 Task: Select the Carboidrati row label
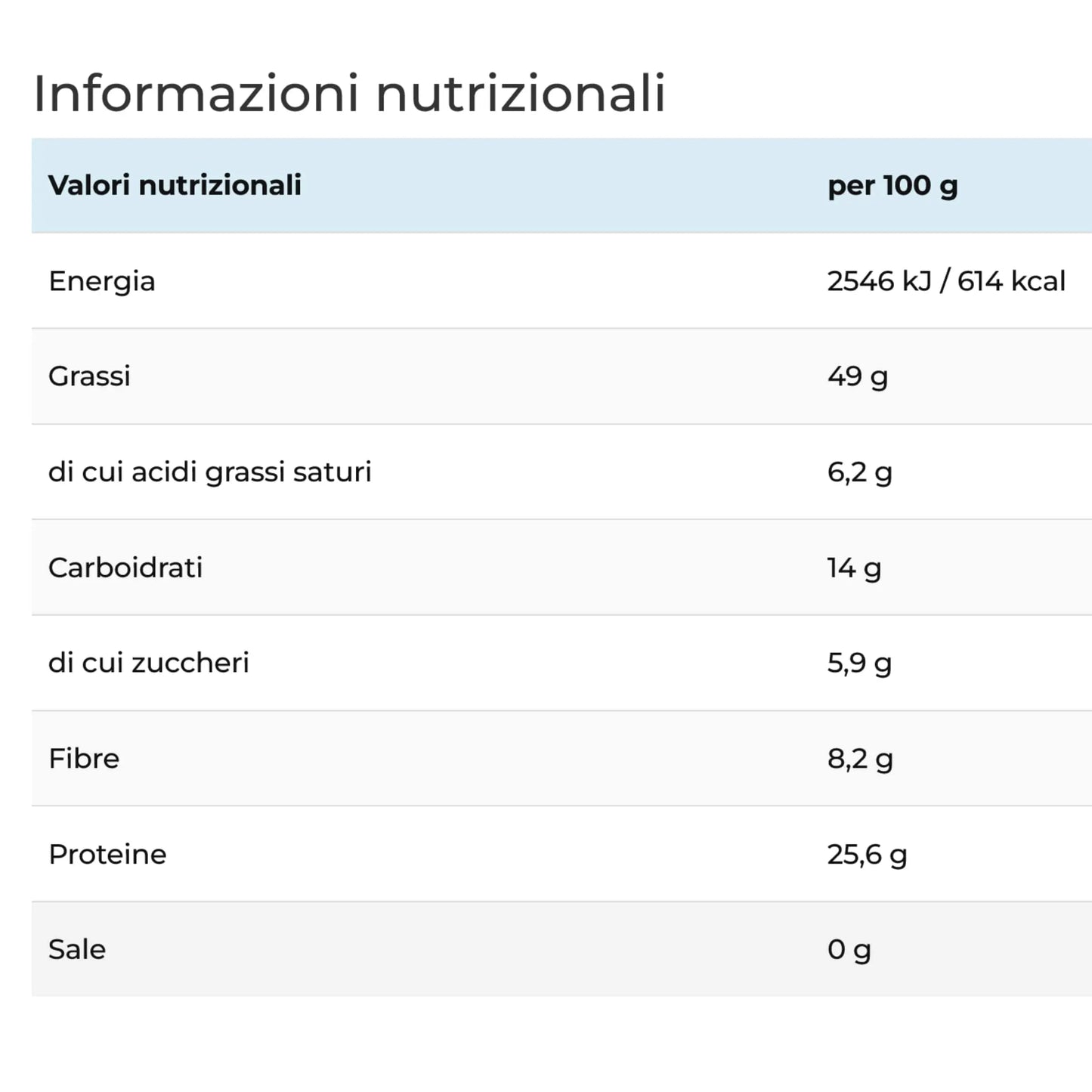pos(125,568)
